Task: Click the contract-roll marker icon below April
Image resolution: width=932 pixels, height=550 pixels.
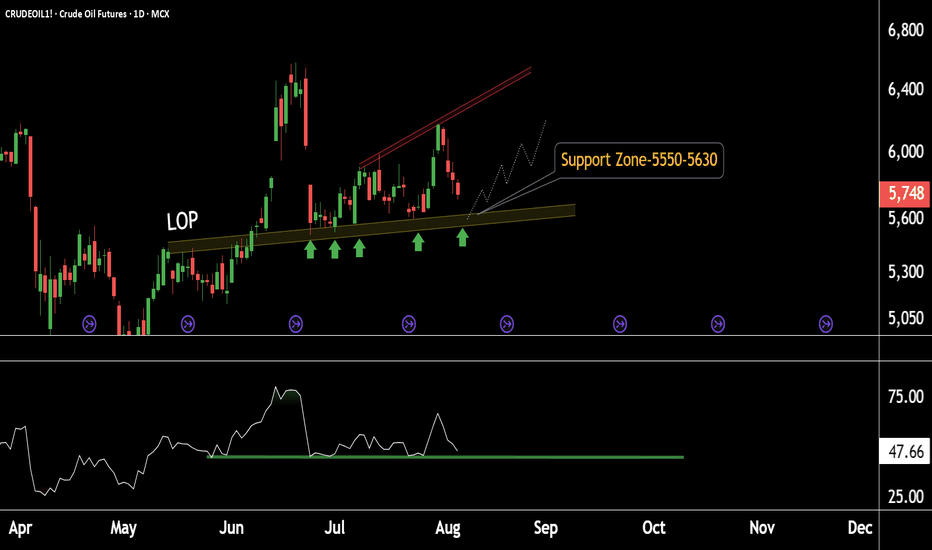Action: (x=89, y=324)
